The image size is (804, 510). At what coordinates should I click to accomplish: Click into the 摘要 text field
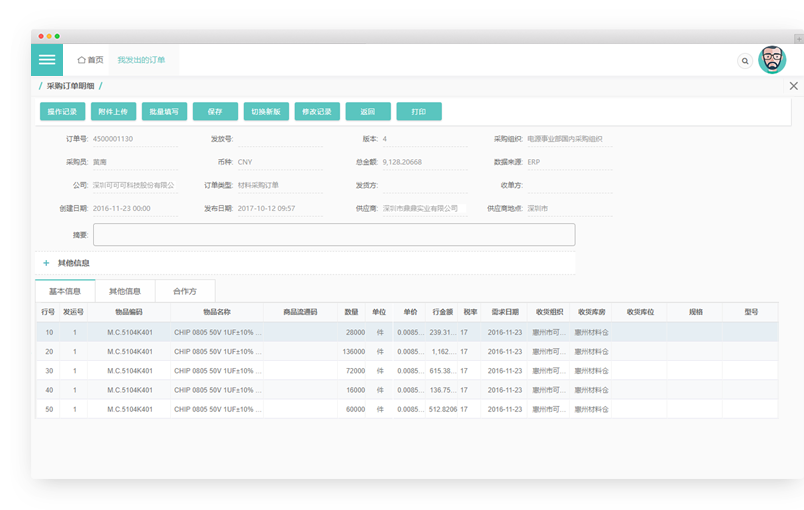click(x=334, y=235)
